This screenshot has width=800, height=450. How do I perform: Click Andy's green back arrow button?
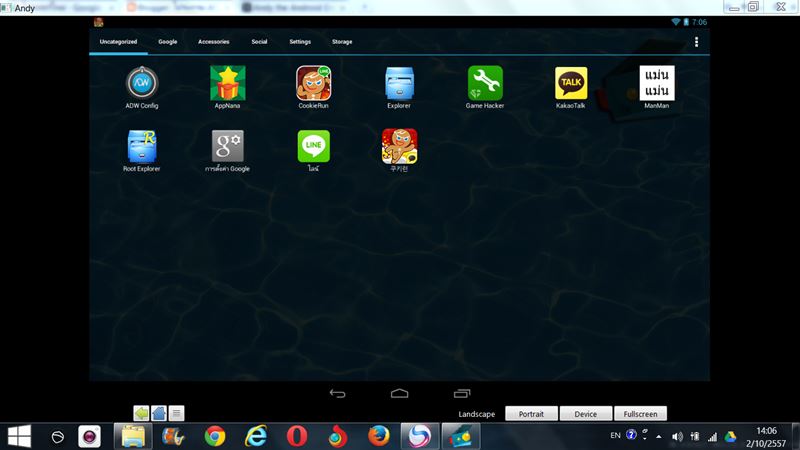[141, 413]
